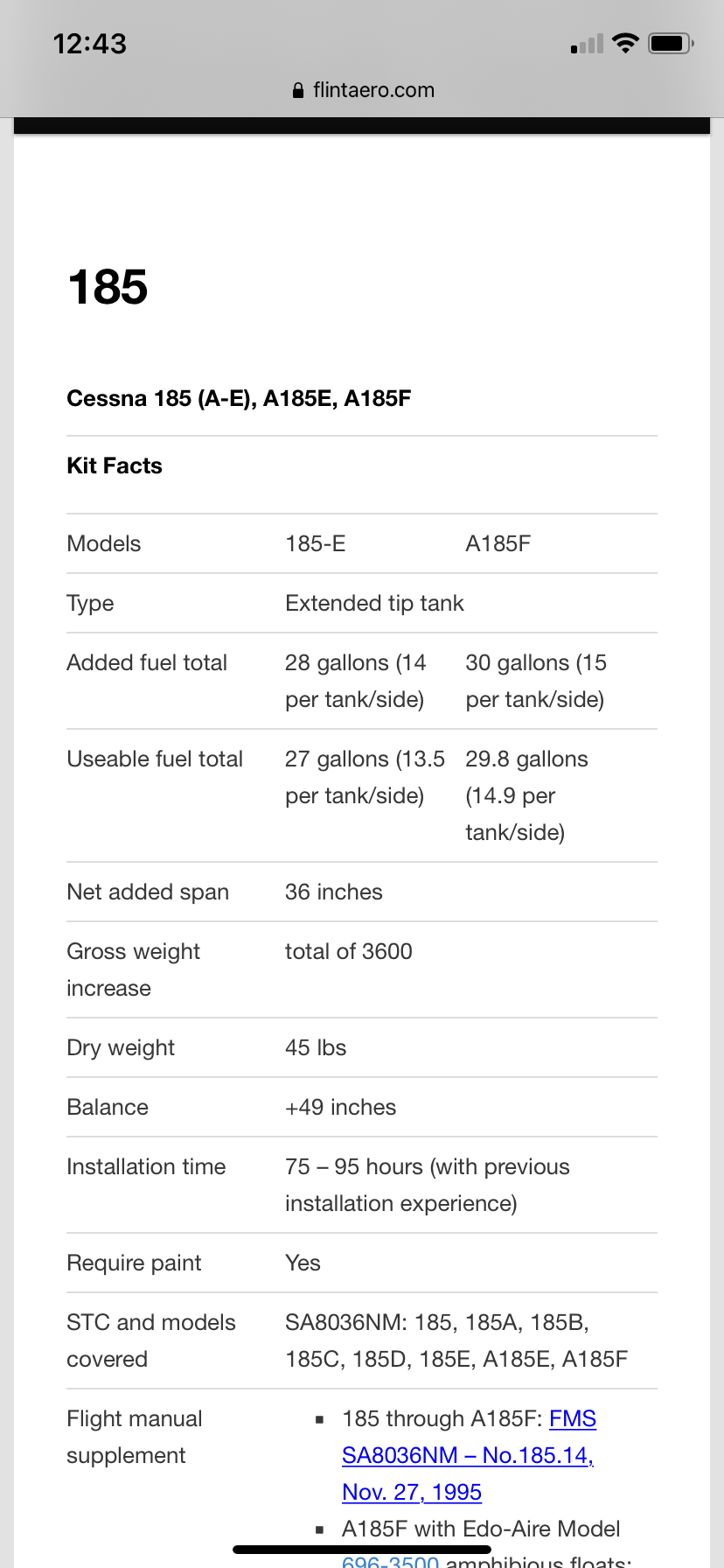This screenshot has width=724, height=1568.
Task: Tap the "Cessna 185 (A-E), A185E, A185F" title
Action: click(x=239, y=399)
